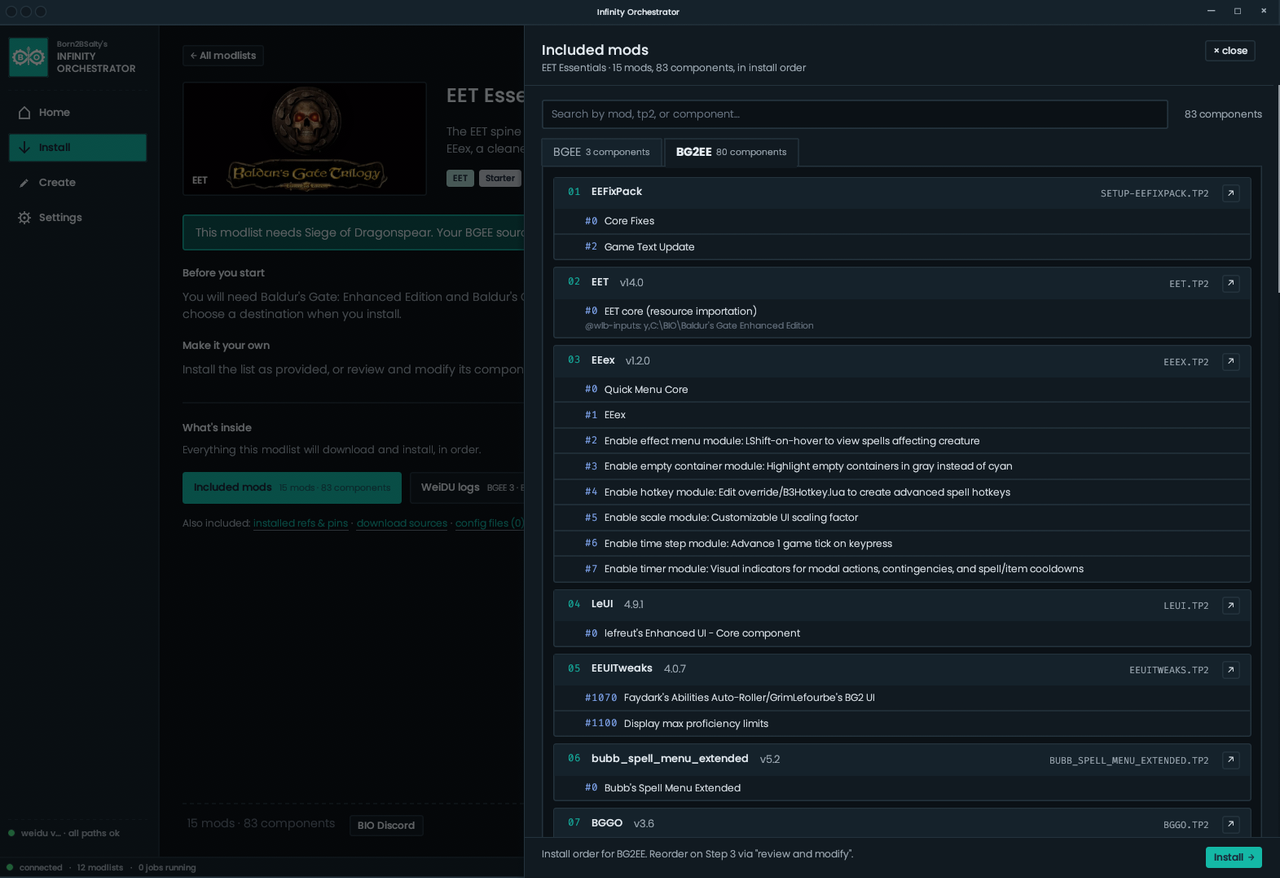1280x878 pixels.
Task: Click the LeUI 4.9.1 mod header
Action: click(902, 605)
